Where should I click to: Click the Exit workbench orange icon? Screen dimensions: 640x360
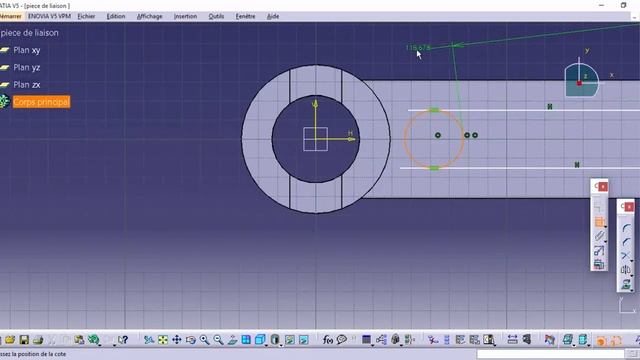(x=601, y=340)
